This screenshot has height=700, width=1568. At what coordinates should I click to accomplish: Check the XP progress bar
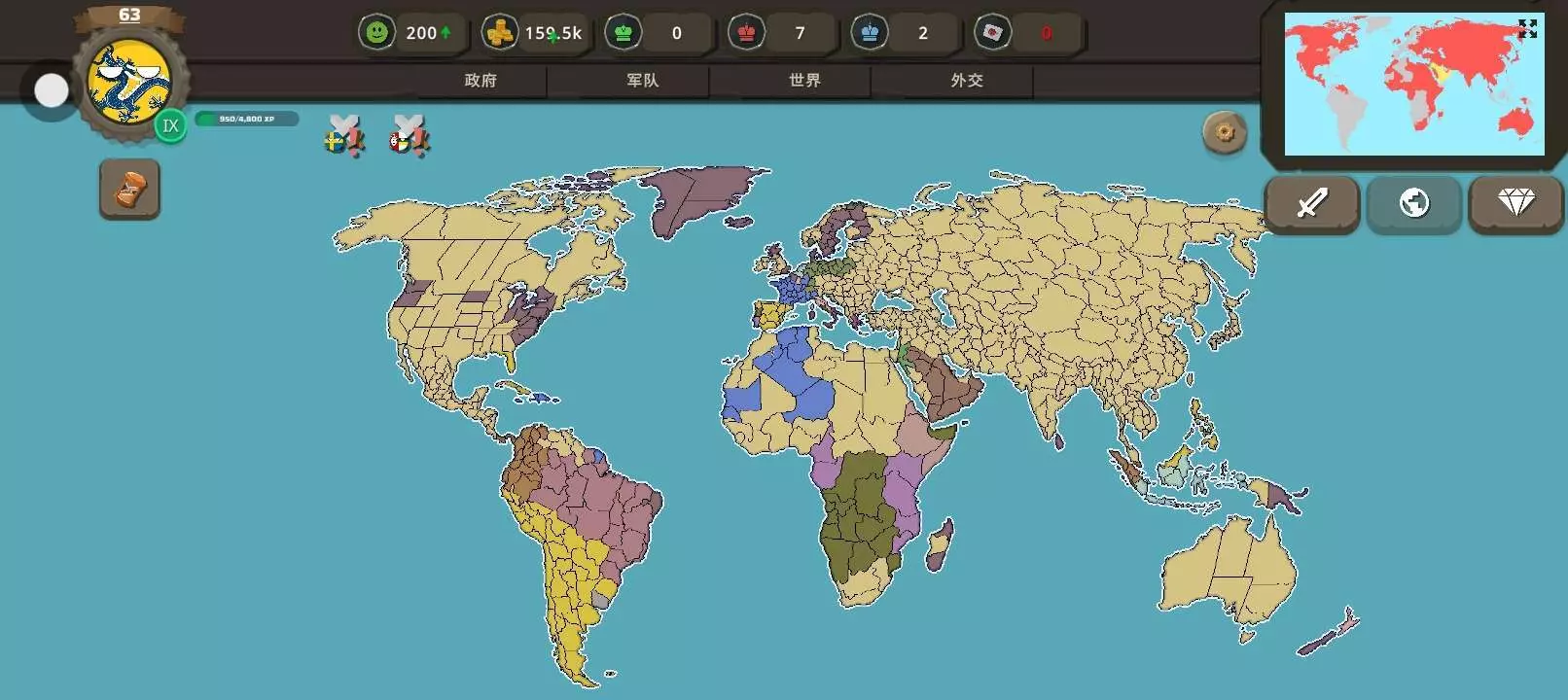(x=247, y=119)
